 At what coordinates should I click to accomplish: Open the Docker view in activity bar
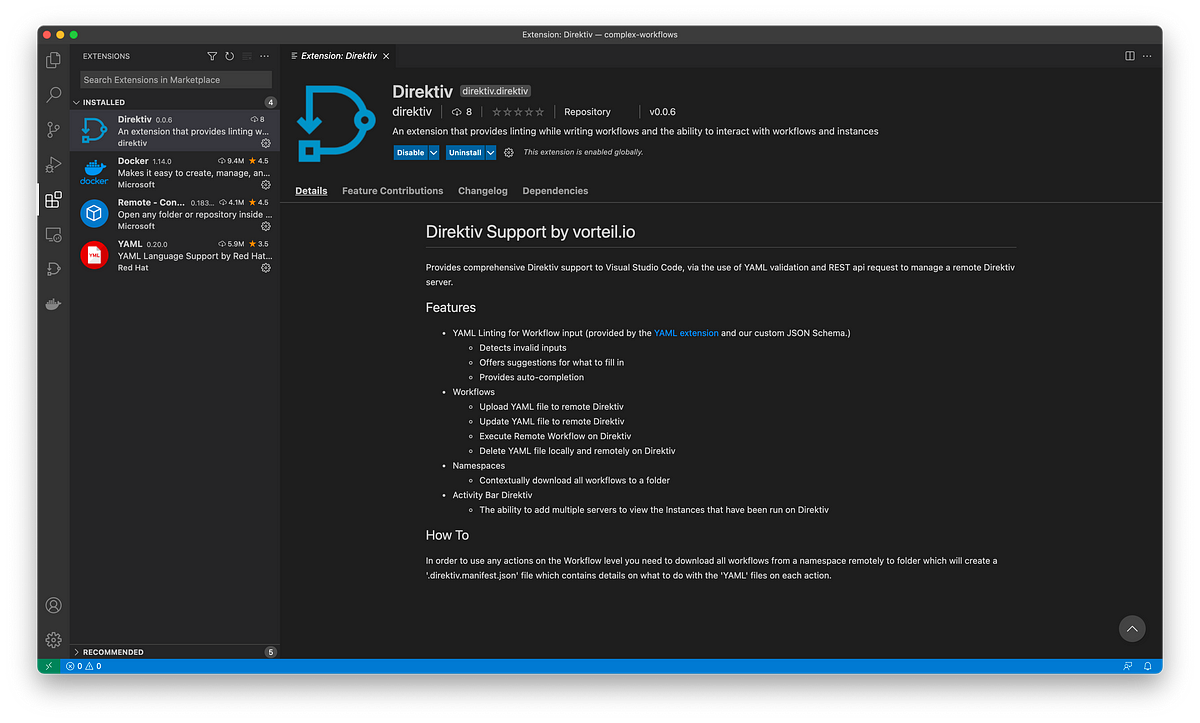tap(54, 304)
